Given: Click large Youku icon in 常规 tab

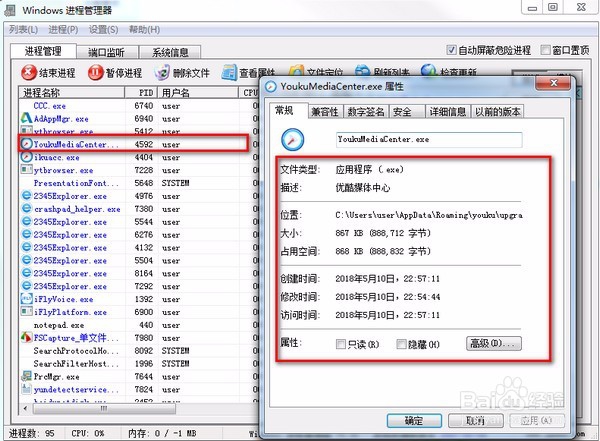Looking at the screenshot, I should pyautogui.click(x=293, y=140).
